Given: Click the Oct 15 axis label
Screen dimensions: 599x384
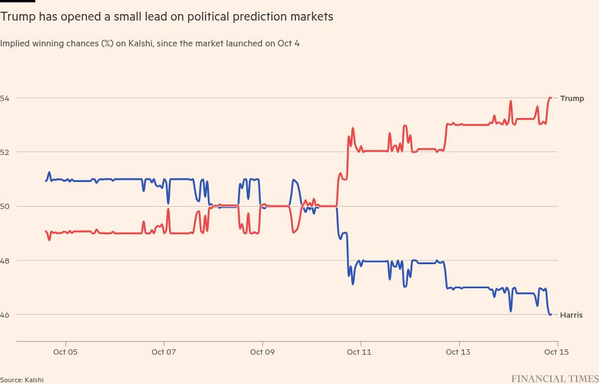Looking at the screenshot, I should (556, 352).
